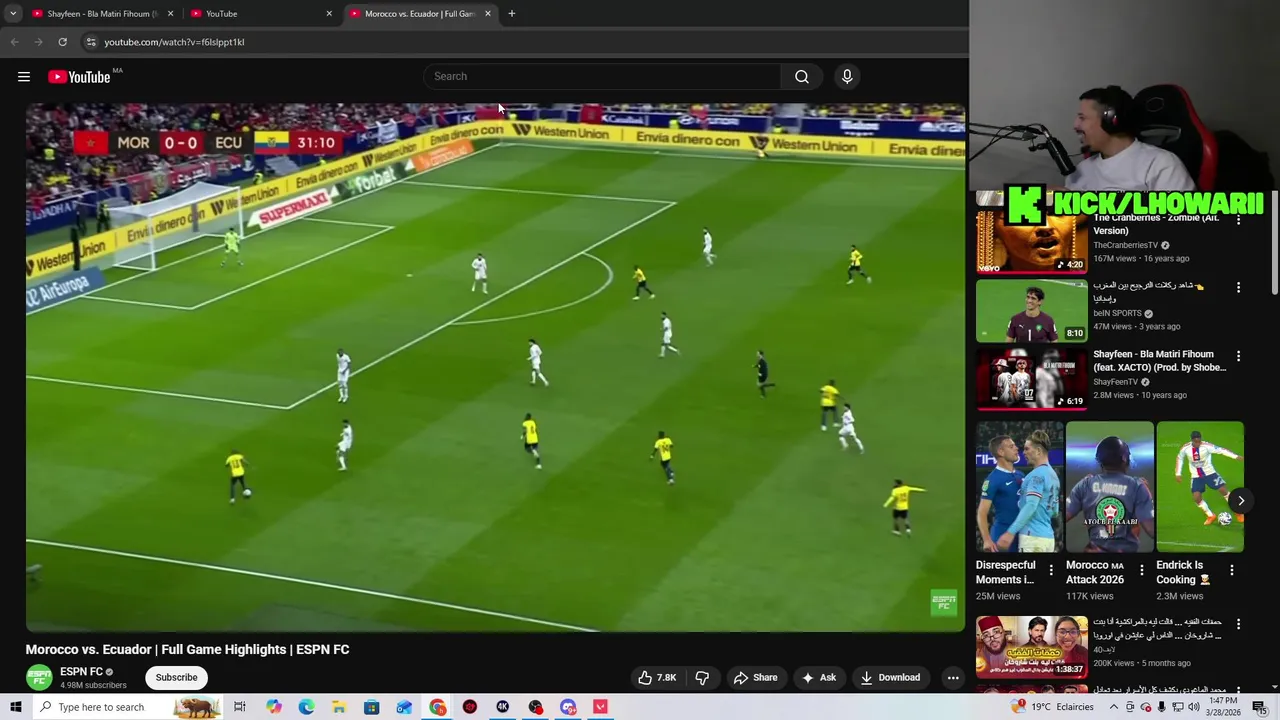Close the middle YouTube tab
1280x720 pixels.
[329, 14]
